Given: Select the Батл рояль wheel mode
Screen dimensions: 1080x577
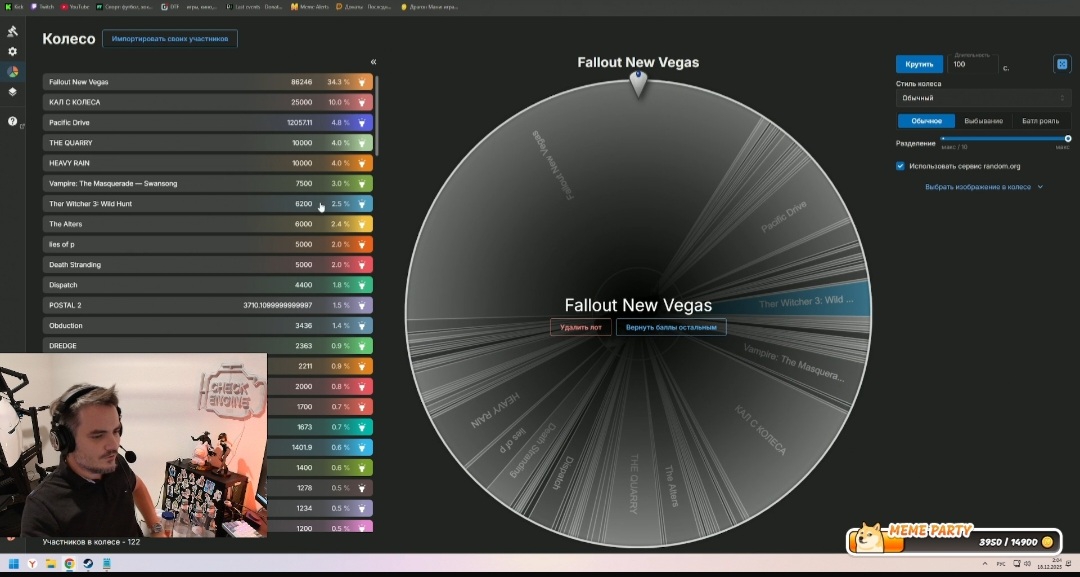Looking at the screenshot, I should tap(1040, 121).
